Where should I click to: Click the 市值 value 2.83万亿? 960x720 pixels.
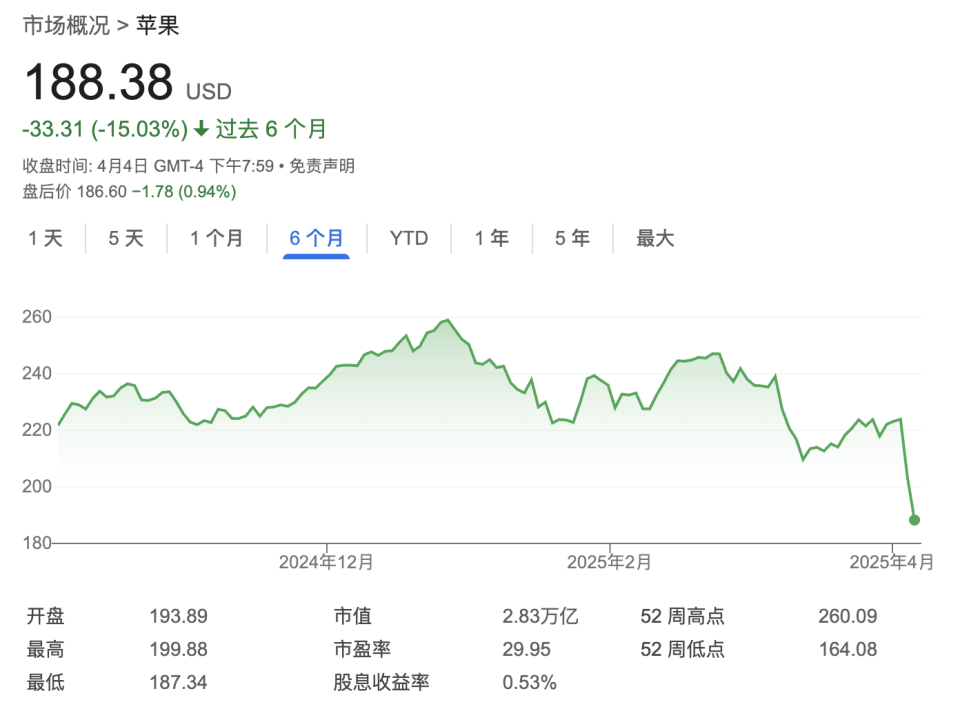click(540, 616)
